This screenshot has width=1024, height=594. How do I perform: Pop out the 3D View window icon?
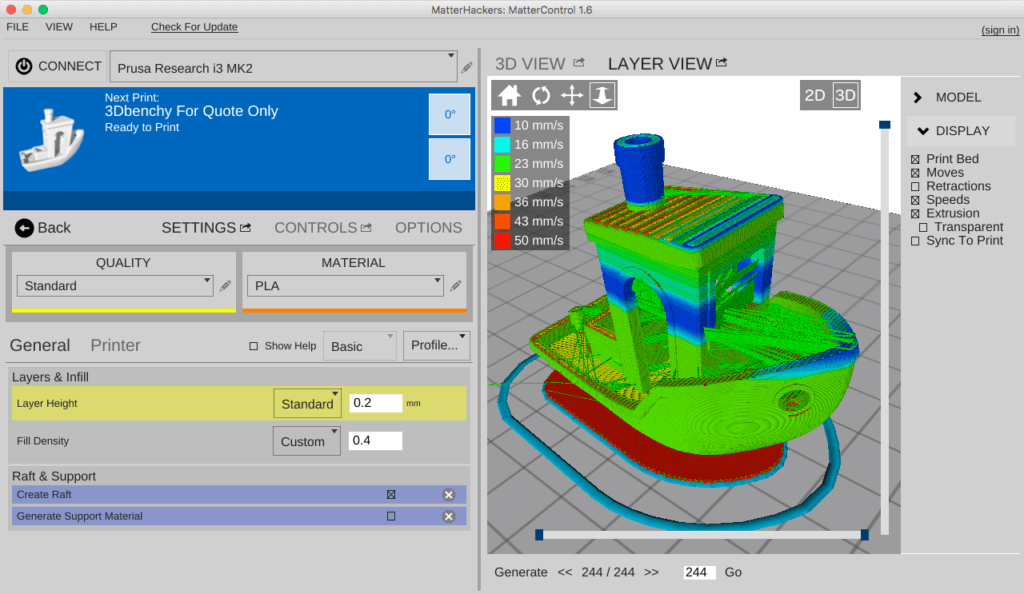click(x=579, y=63)
